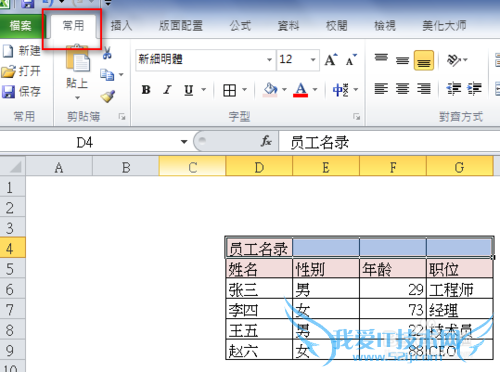Open font group dialog launcher
This screenshot has width=500, height=372.
[357, 116]
